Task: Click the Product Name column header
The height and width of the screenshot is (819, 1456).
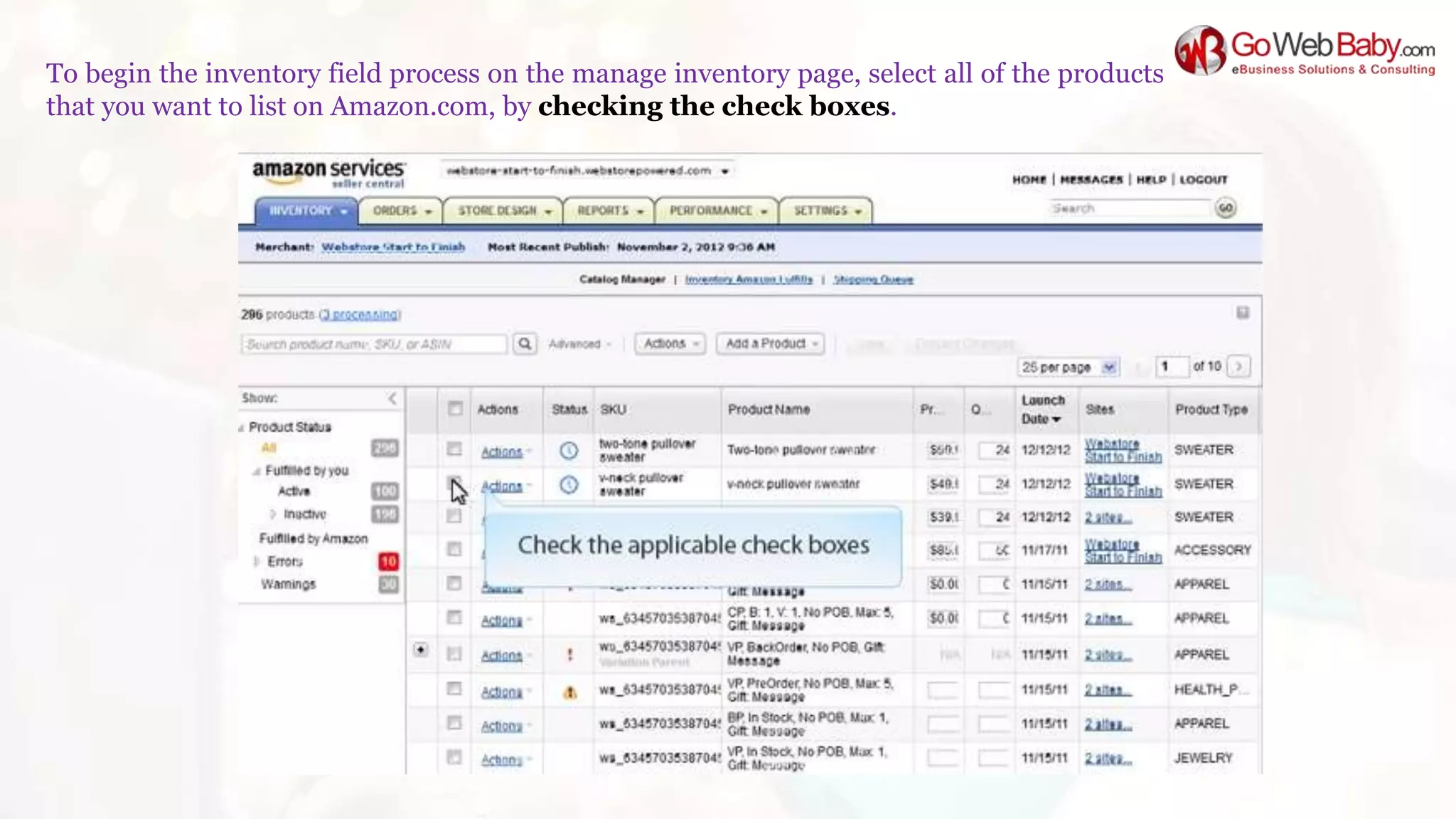Action: pos(769,409)
